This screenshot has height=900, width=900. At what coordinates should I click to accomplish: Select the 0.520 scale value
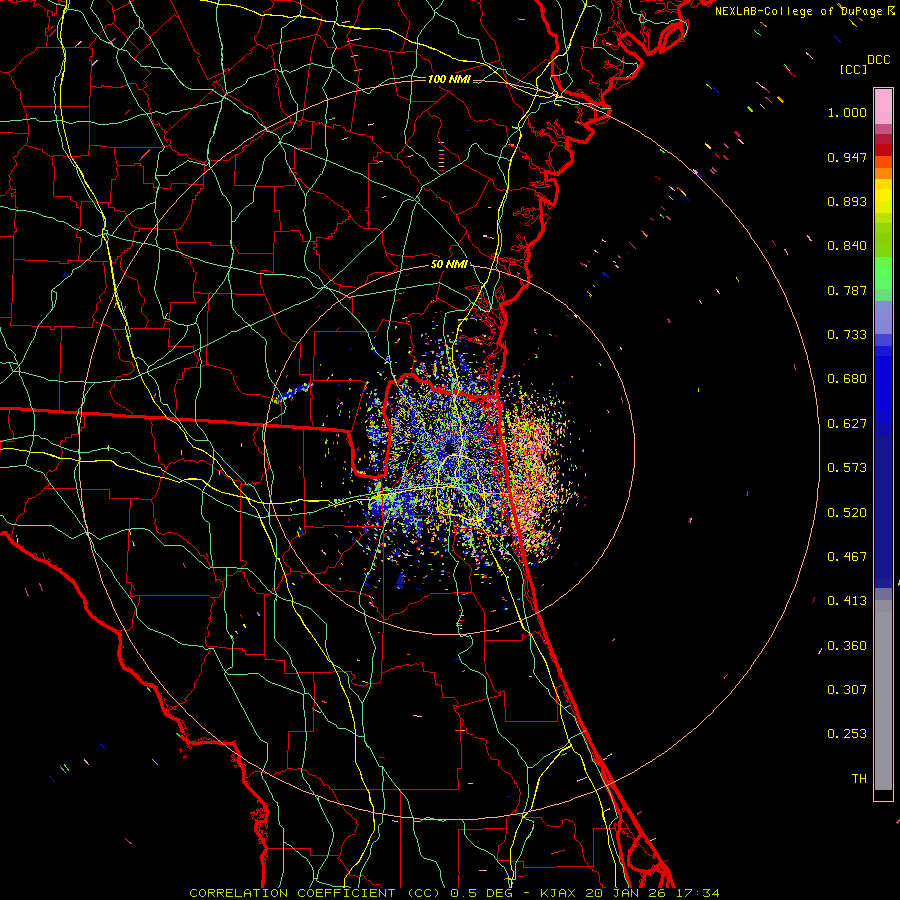[x=847, y=513]
